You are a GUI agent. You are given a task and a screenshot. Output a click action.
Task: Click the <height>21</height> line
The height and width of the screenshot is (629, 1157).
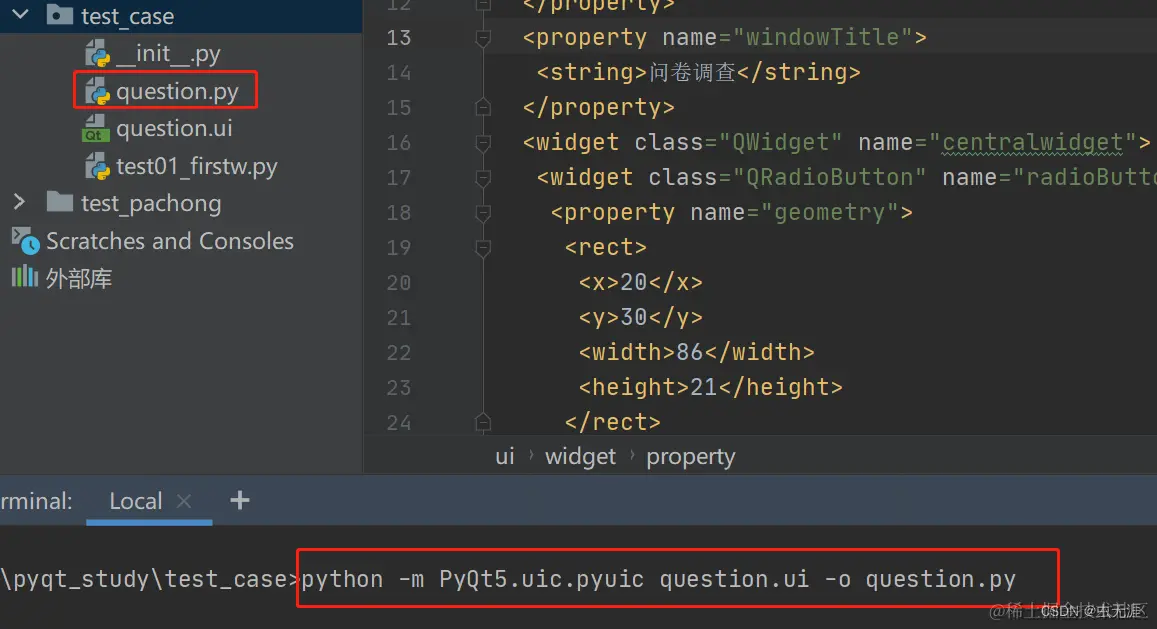point(711,387)
